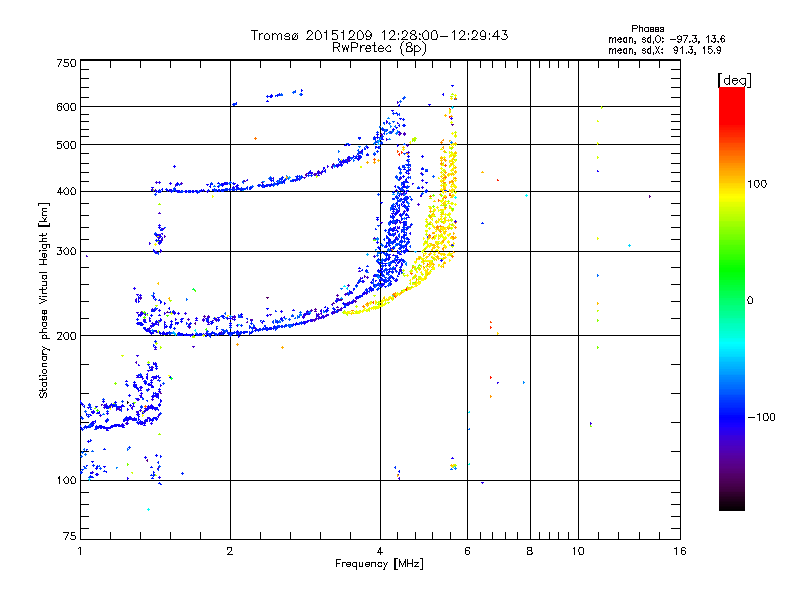Pick the green colorbar region near 0
800x600 pixels.
(x=732, y=286)
